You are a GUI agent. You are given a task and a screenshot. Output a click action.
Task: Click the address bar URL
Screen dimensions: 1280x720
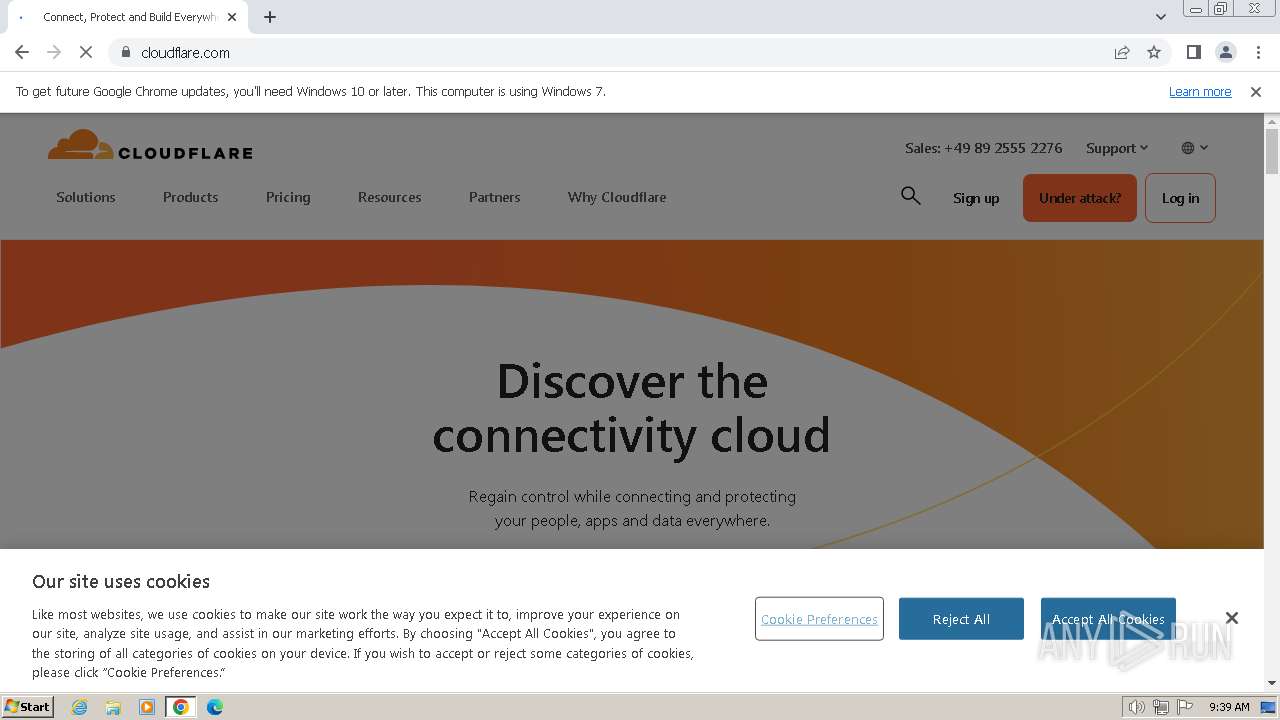[185, 52]
